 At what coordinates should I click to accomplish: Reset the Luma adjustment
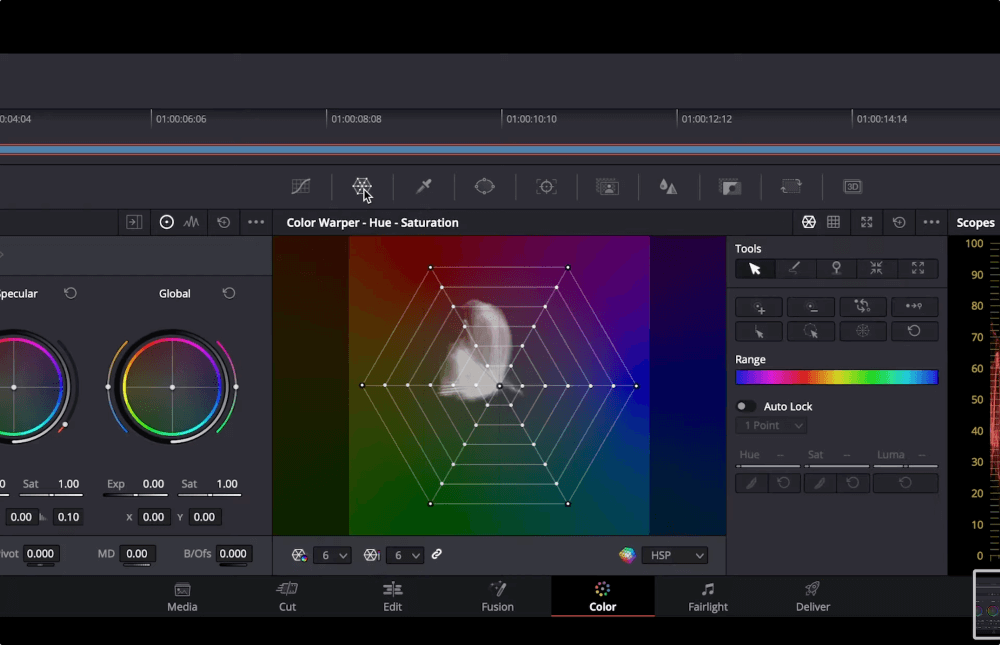[x=906, y=483]
